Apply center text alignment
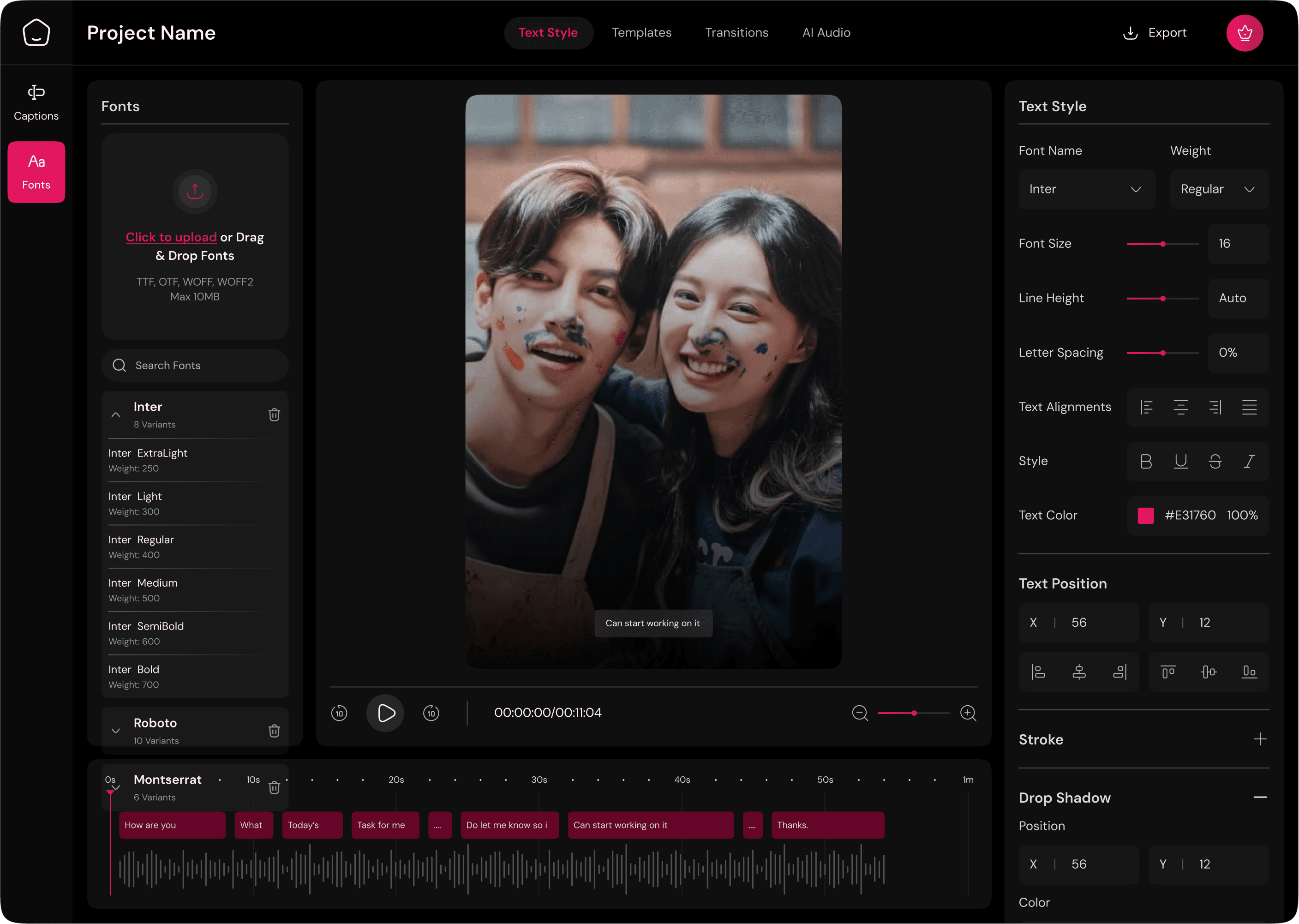Viewport: 1299px width, 924px height. click(x=1181, y=407)
